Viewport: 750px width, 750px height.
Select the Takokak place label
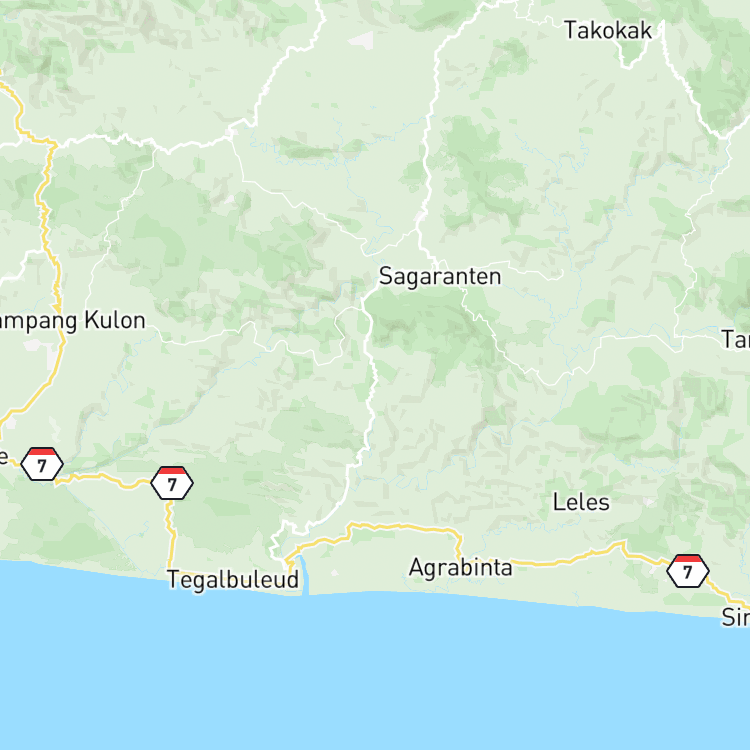point(608,31)
